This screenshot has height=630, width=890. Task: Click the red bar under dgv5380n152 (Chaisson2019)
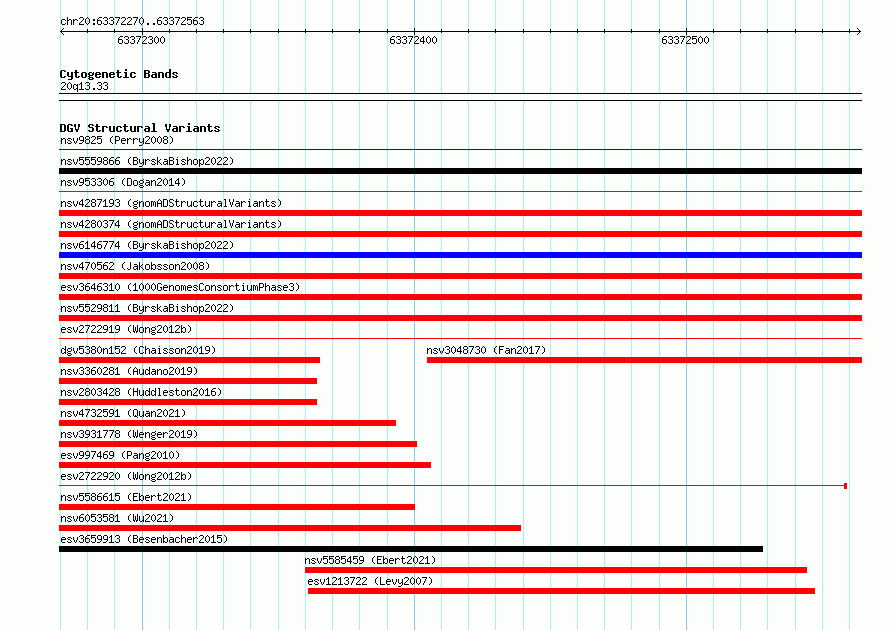190,360
